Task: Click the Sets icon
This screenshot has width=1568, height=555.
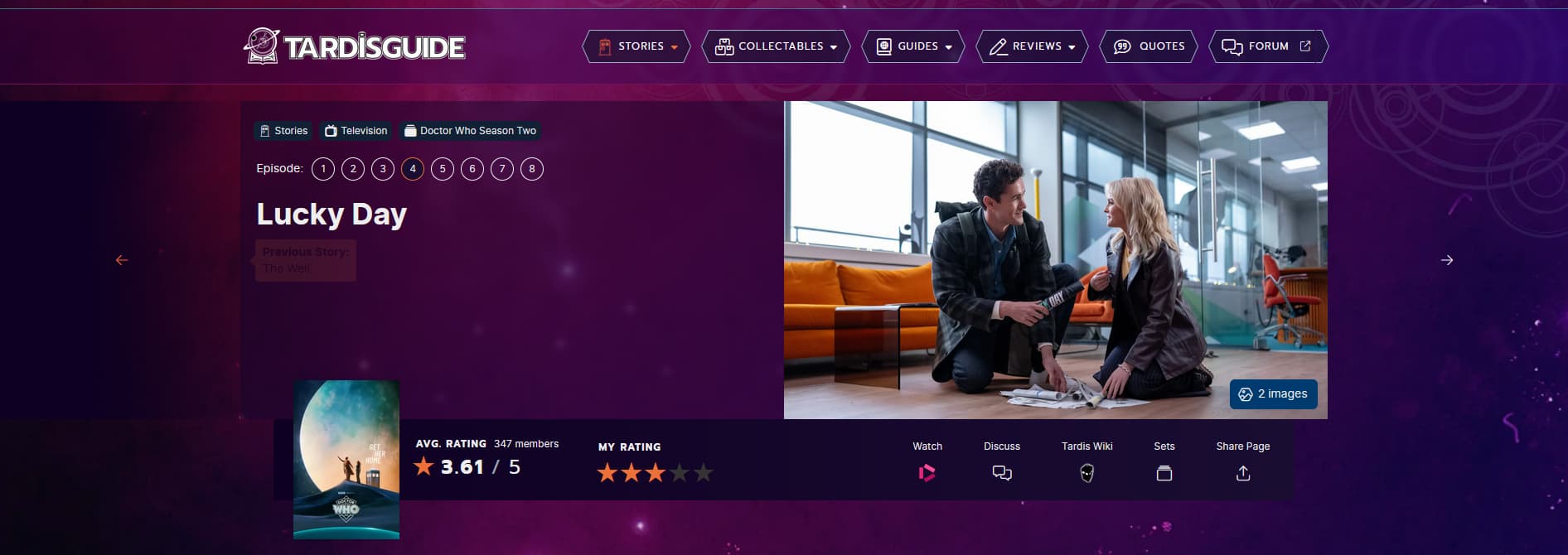Action: click(x=1164, y=473)
